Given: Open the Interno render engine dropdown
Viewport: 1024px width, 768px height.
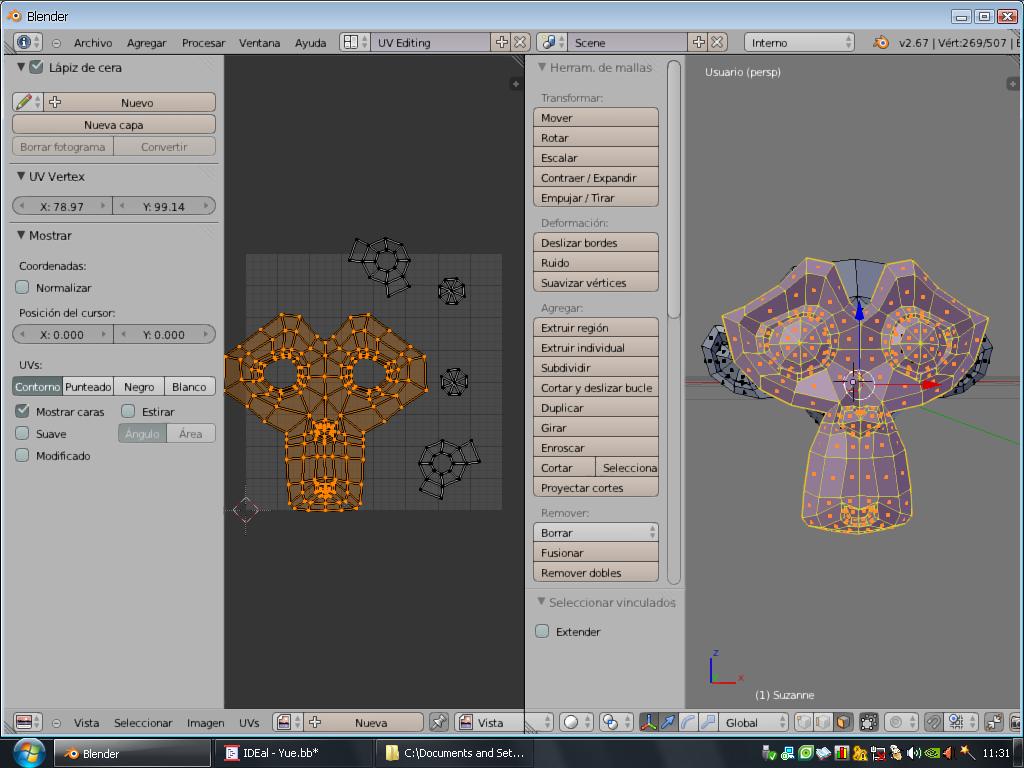Looking at the screenshot, I should (799, 42).
